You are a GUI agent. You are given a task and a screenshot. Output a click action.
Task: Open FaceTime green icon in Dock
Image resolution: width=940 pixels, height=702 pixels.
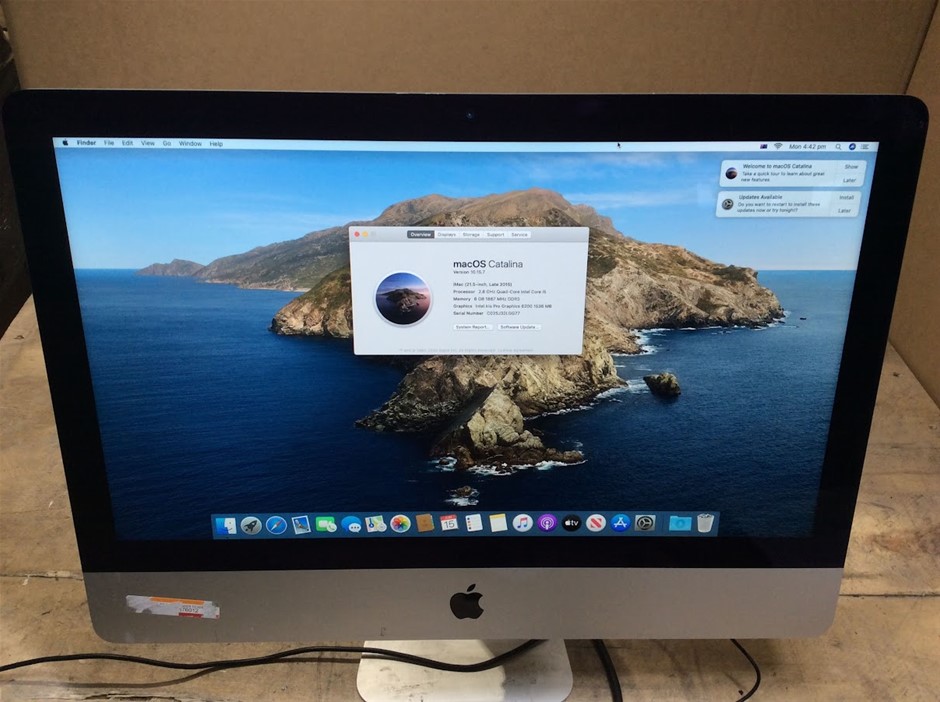coord(326,525)
